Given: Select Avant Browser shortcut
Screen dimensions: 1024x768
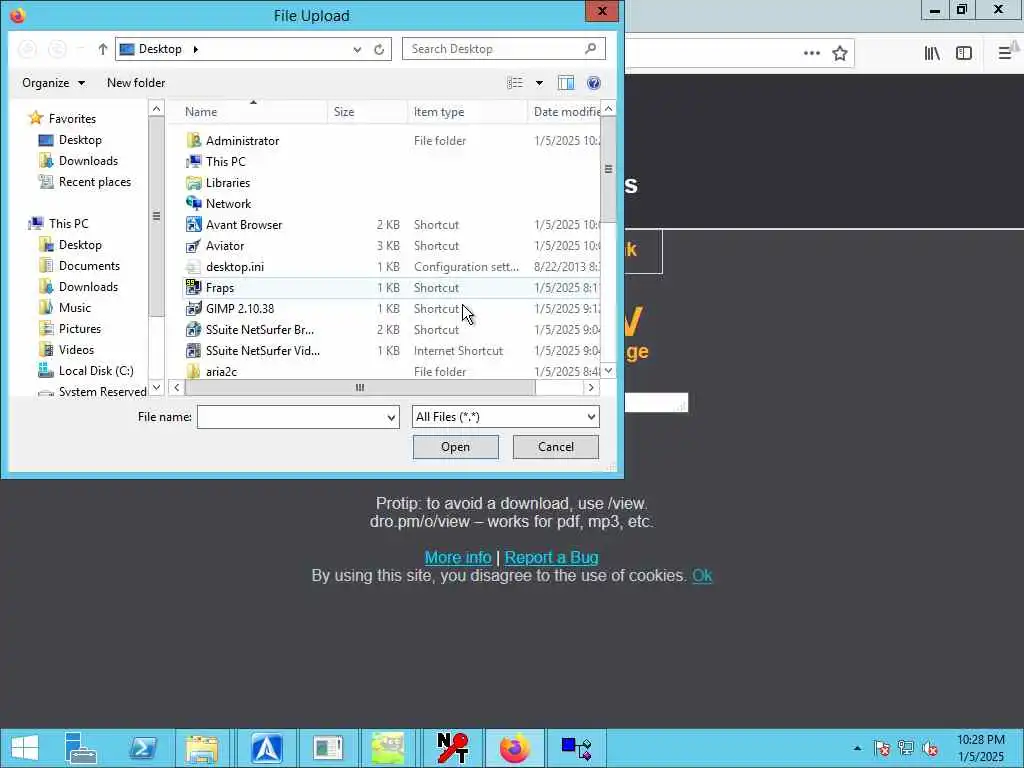Looking at the screenshot, I should 391,225.
